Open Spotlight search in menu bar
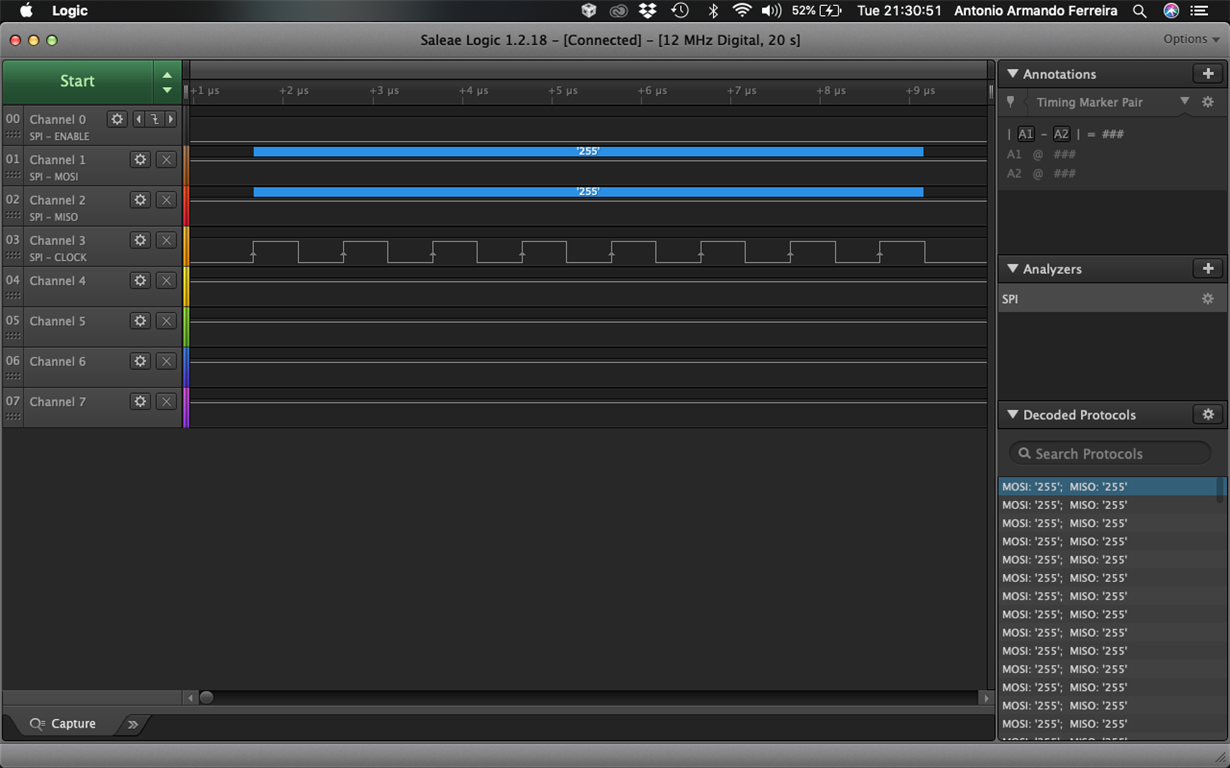 (x=1139, y=11)
